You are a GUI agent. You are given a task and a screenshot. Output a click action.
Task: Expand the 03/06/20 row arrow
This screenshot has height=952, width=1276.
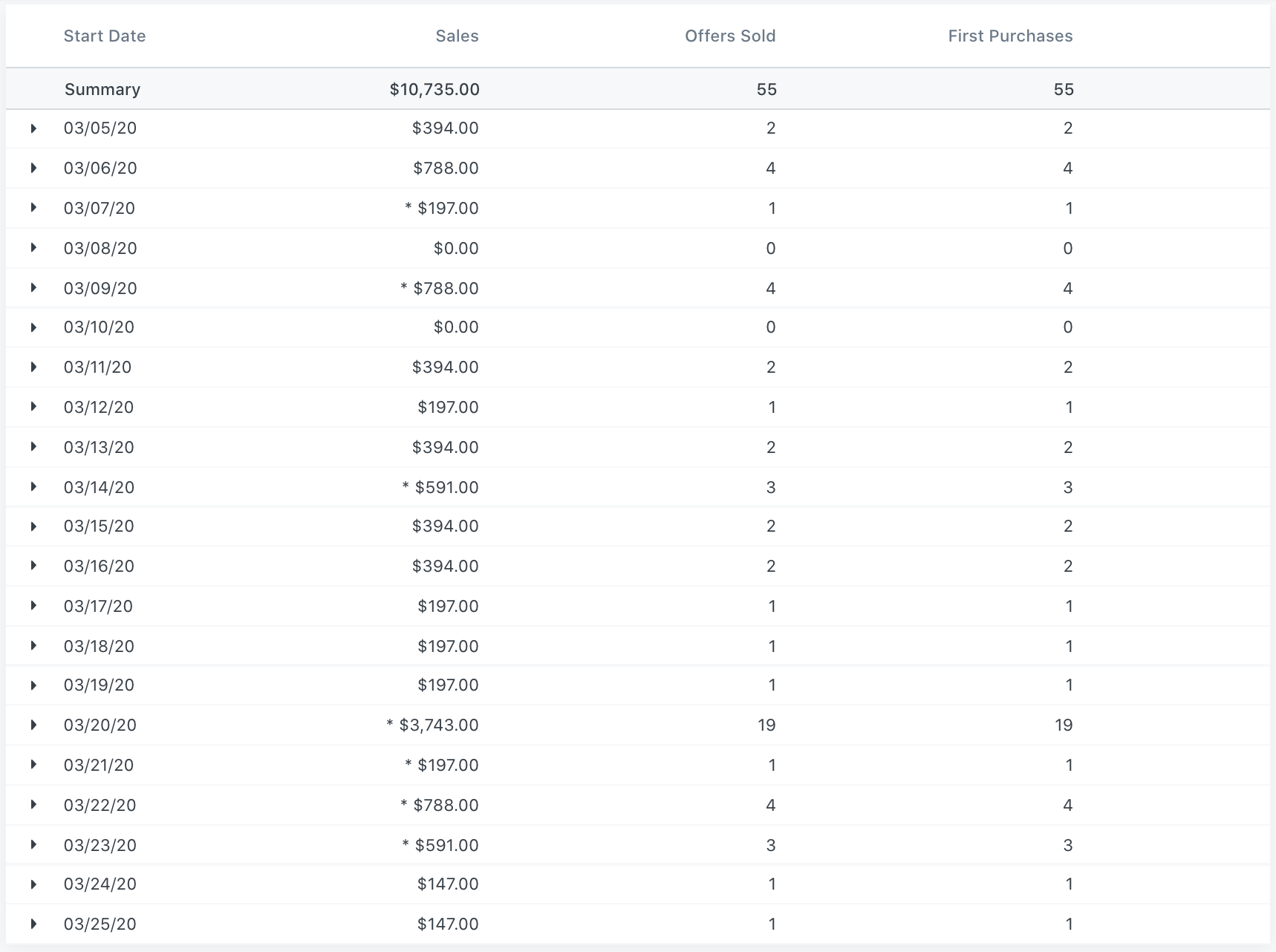click(33, 168)
